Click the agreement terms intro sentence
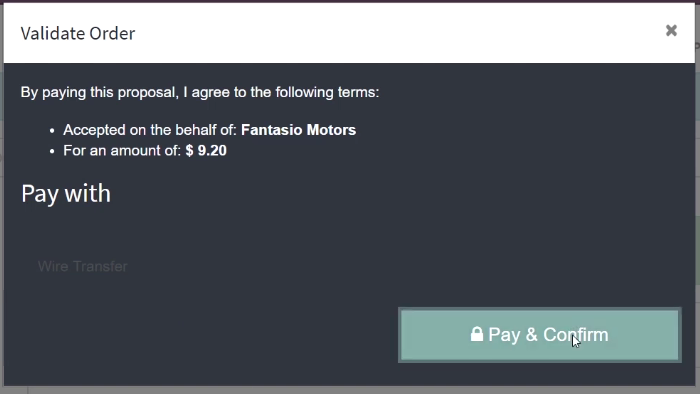 (200, 92)
